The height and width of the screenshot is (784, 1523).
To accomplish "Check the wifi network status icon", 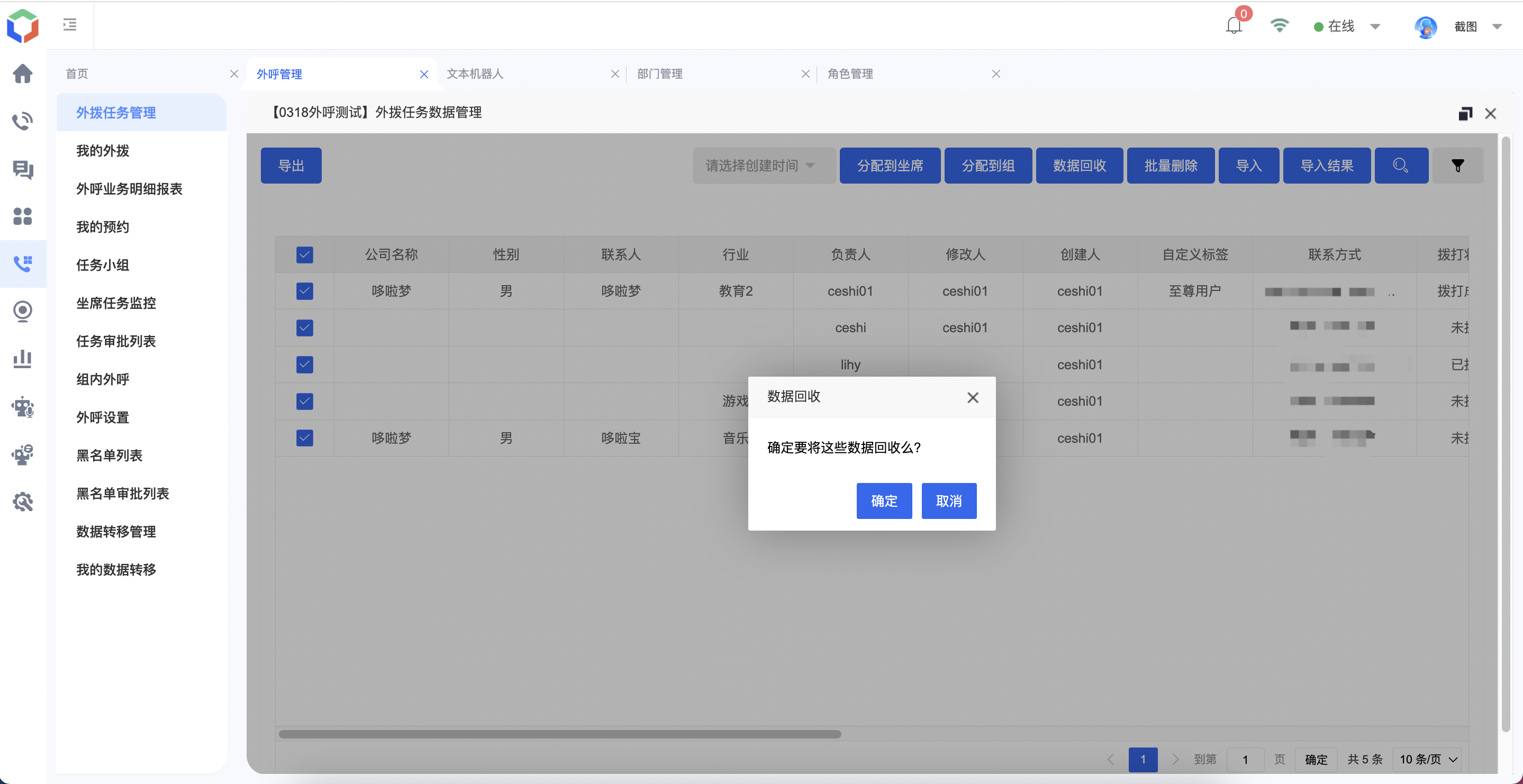I will click(1280, 25).
